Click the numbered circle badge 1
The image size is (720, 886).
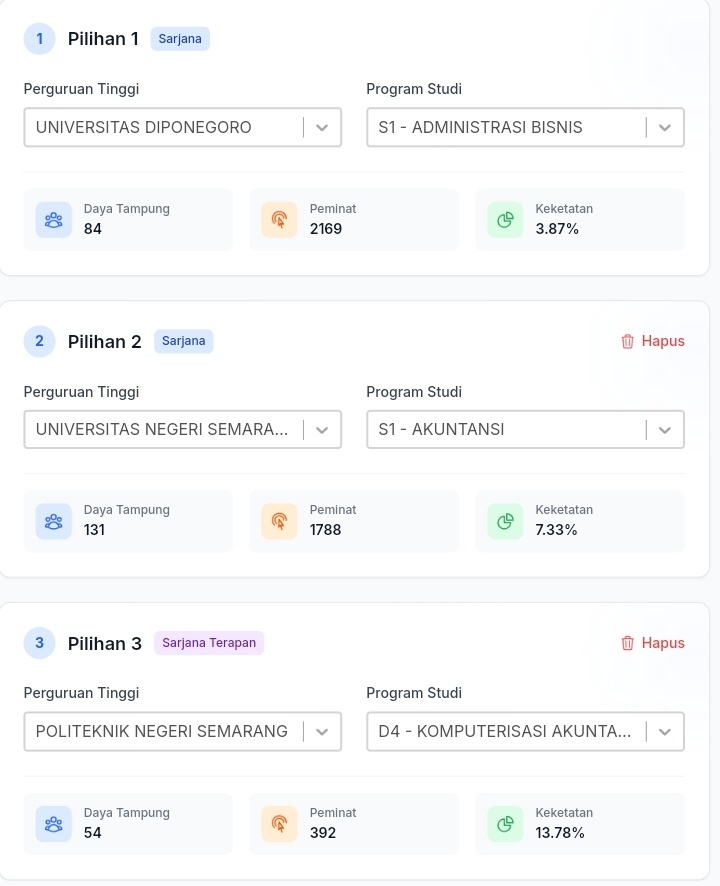(40, 39)
